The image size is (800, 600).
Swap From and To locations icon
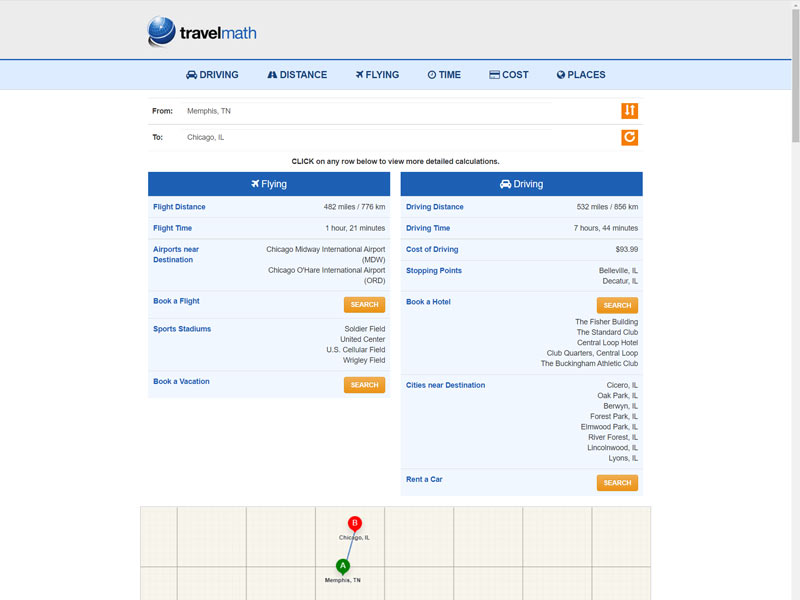629,111
